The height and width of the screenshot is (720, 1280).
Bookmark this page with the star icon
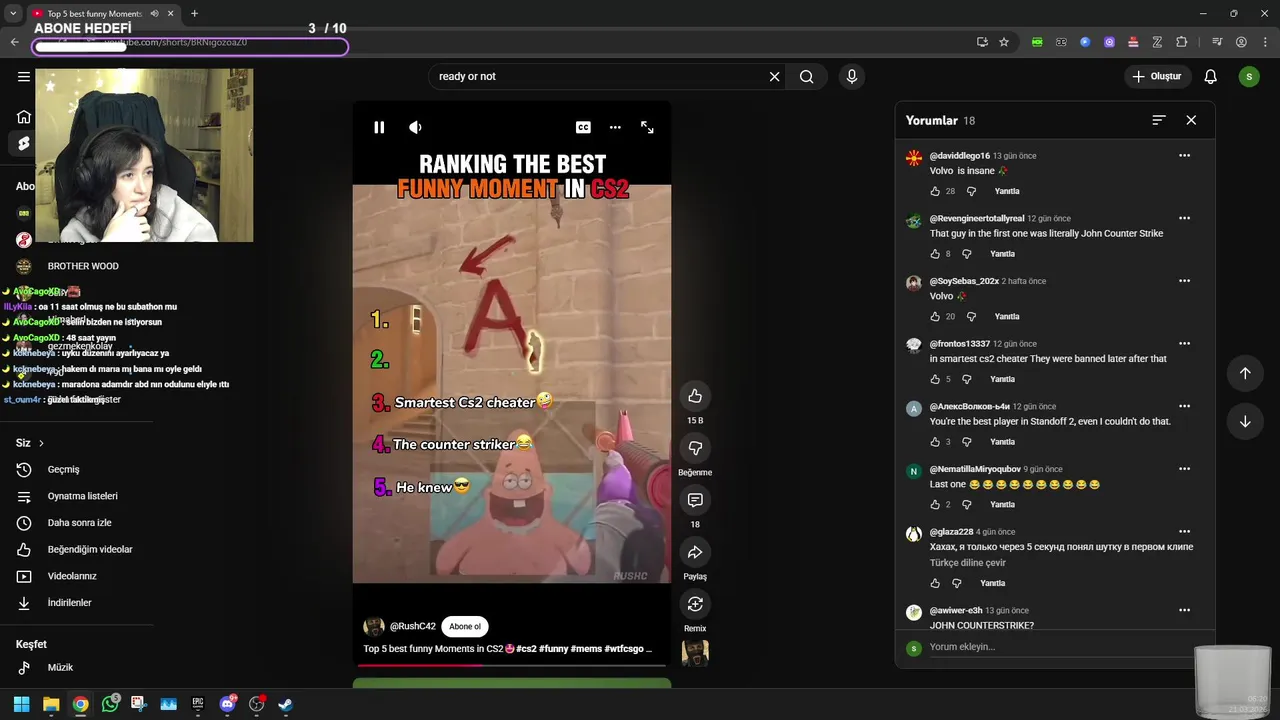1004,42
